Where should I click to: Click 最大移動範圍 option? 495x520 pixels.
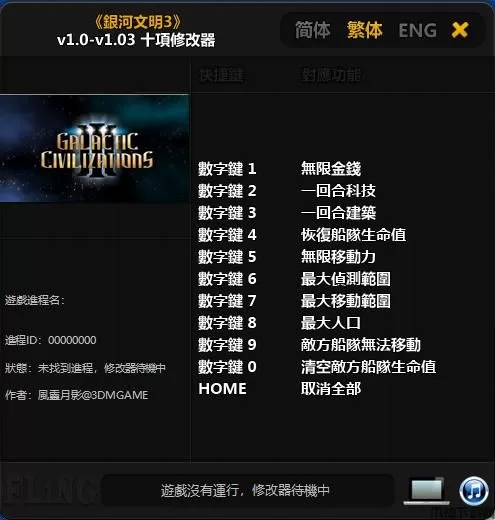[345, 301]
